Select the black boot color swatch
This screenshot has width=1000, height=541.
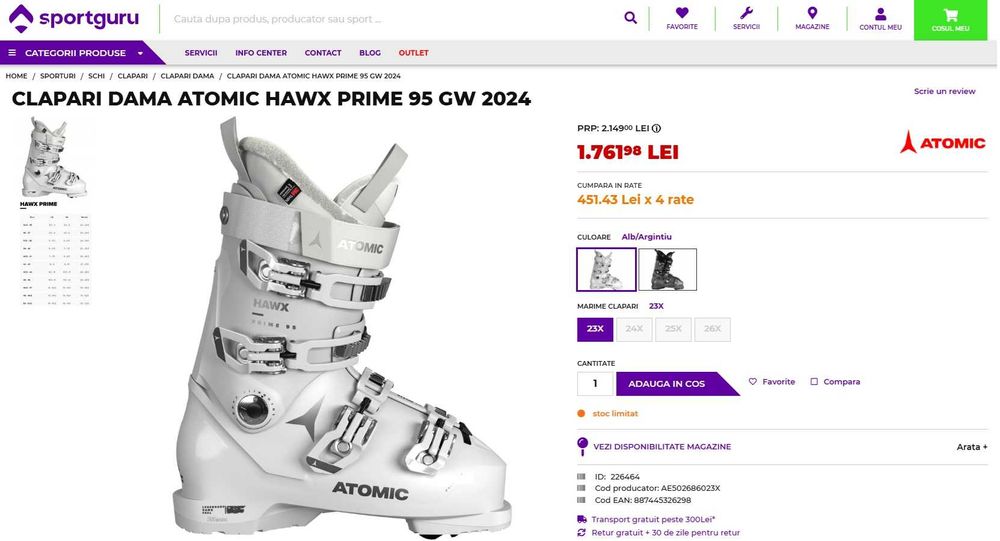coord(668,269)
